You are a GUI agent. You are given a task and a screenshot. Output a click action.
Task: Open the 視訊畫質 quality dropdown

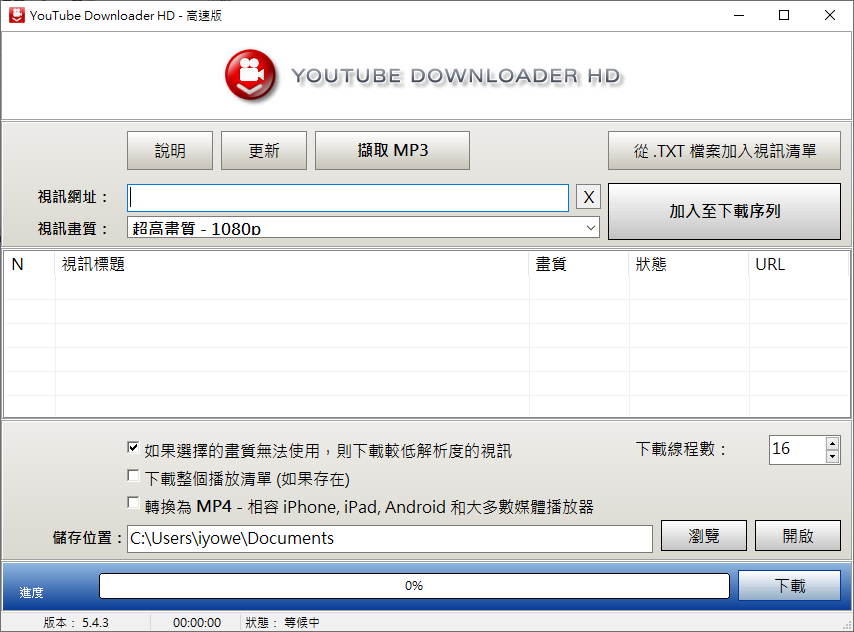point(363,227)
